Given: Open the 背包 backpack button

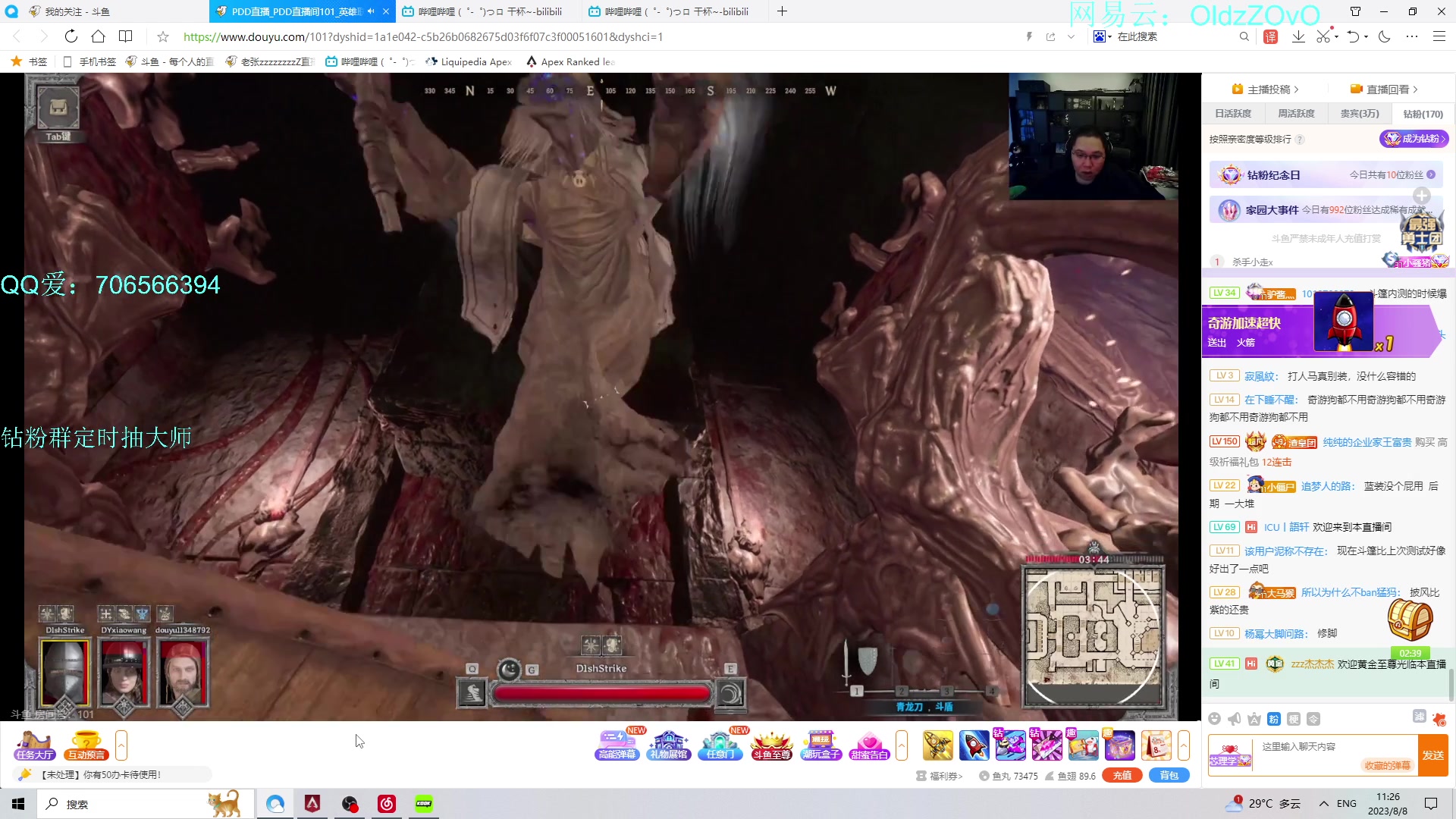Looking at the screenshot, I should tap(1169, 775).
